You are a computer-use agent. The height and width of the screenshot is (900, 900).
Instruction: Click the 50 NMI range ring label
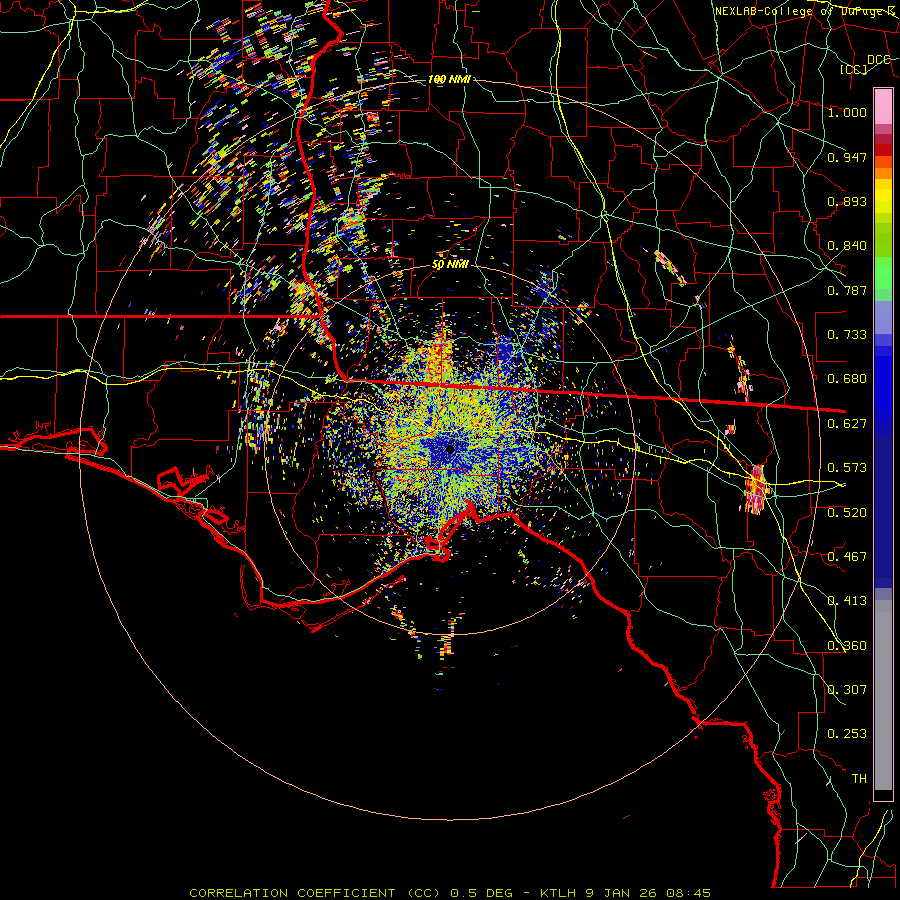pyautogui.click(x=450, y=265)
